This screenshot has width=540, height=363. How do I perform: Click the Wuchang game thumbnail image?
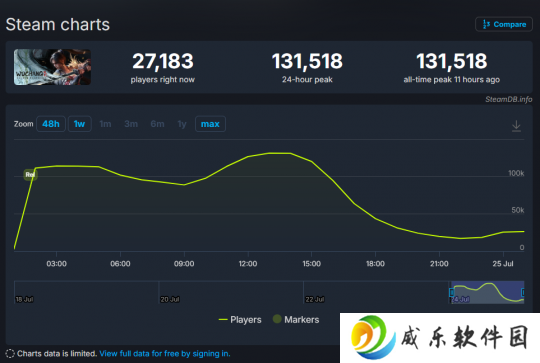(52, 67)
